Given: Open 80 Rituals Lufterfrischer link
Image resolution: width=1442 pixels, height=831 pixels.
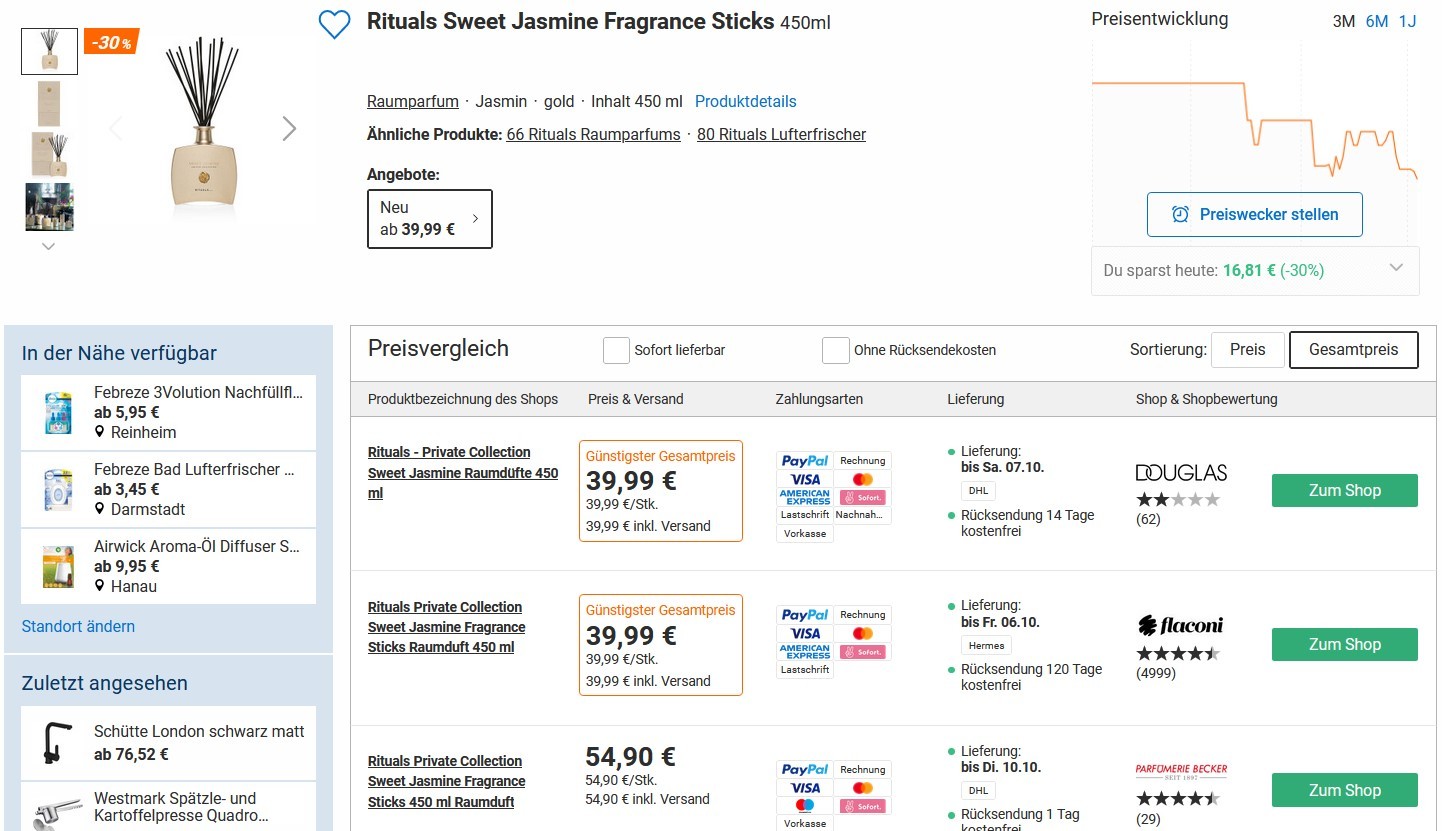Looking at the screenshot, I should (x=781, y=134).
